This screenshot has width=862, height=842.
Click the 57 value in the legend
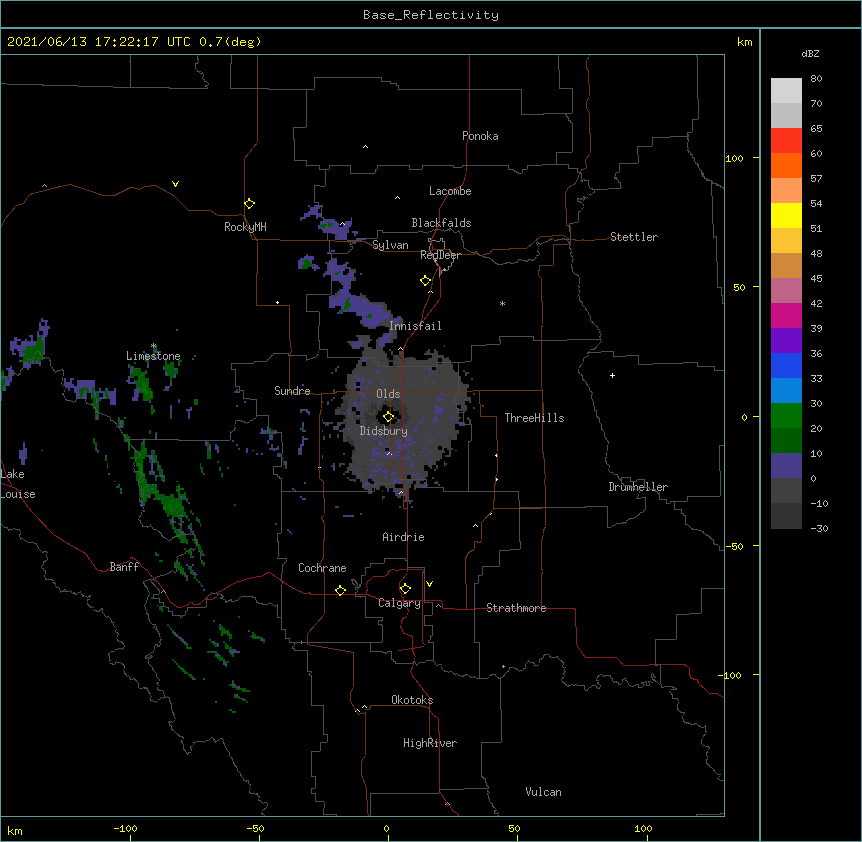[816, 179]
